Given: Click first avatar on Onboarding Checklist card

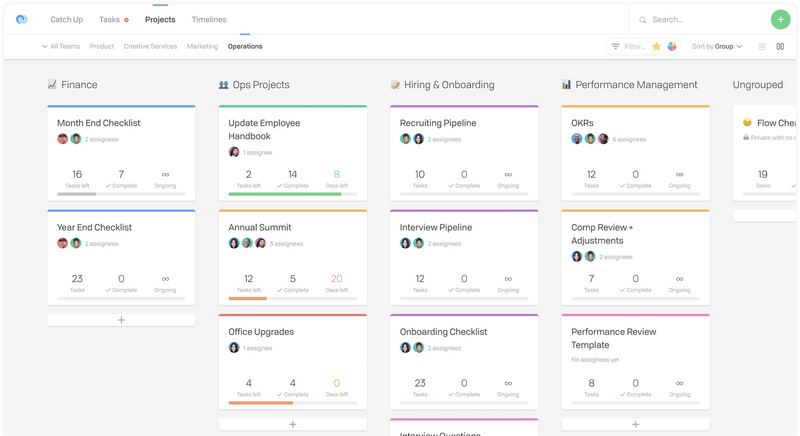Looking at the screenshot, I should pyautogui.click(x=405, y=348).
